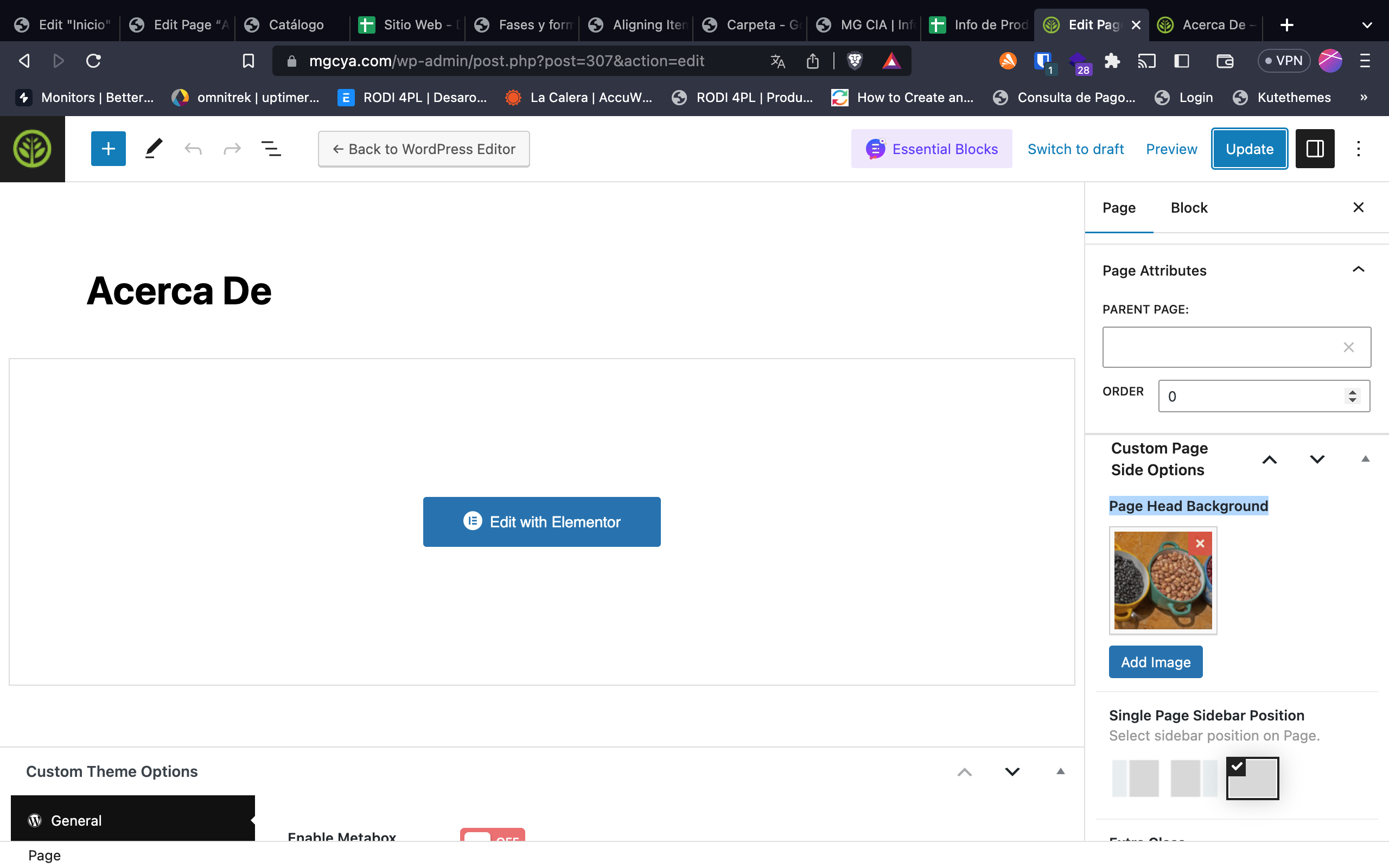Screen dimensions: 1389x868
Task: Click the Share icon in the address bar
Action: click(812, 61)
